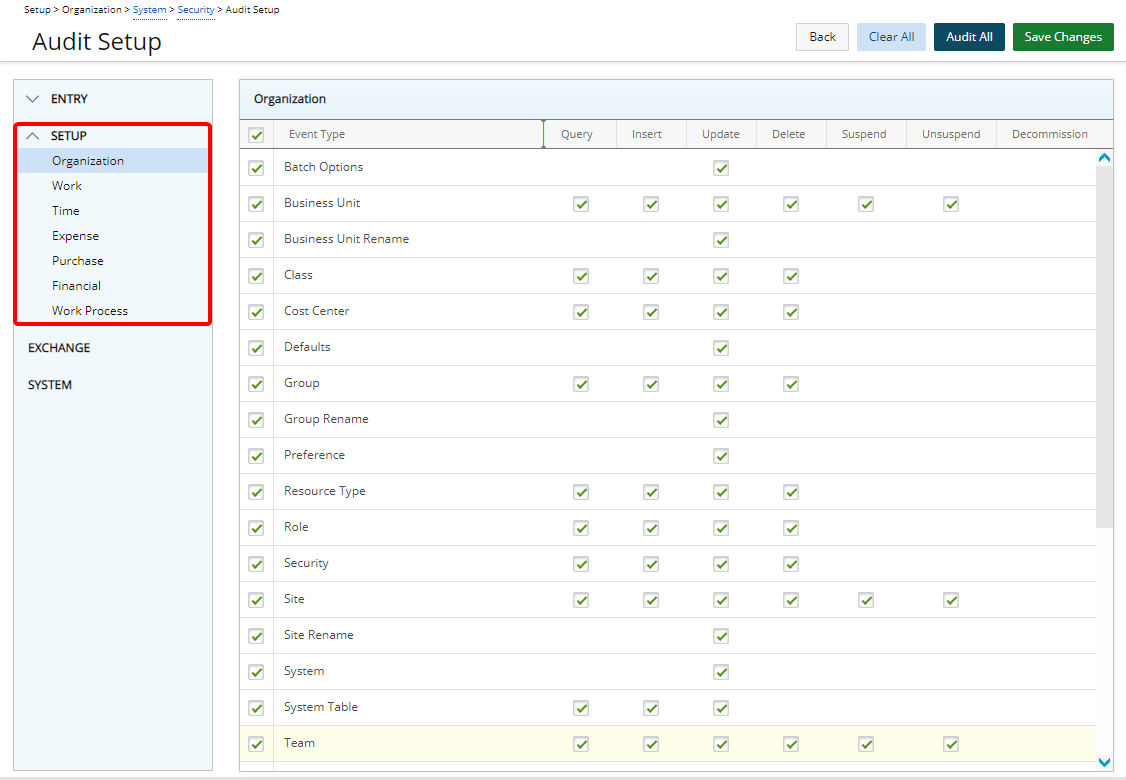The width and height of the screenshot is (1126, 780).
Task: Open the Financial audit category
Action: (x=76, y=286)
